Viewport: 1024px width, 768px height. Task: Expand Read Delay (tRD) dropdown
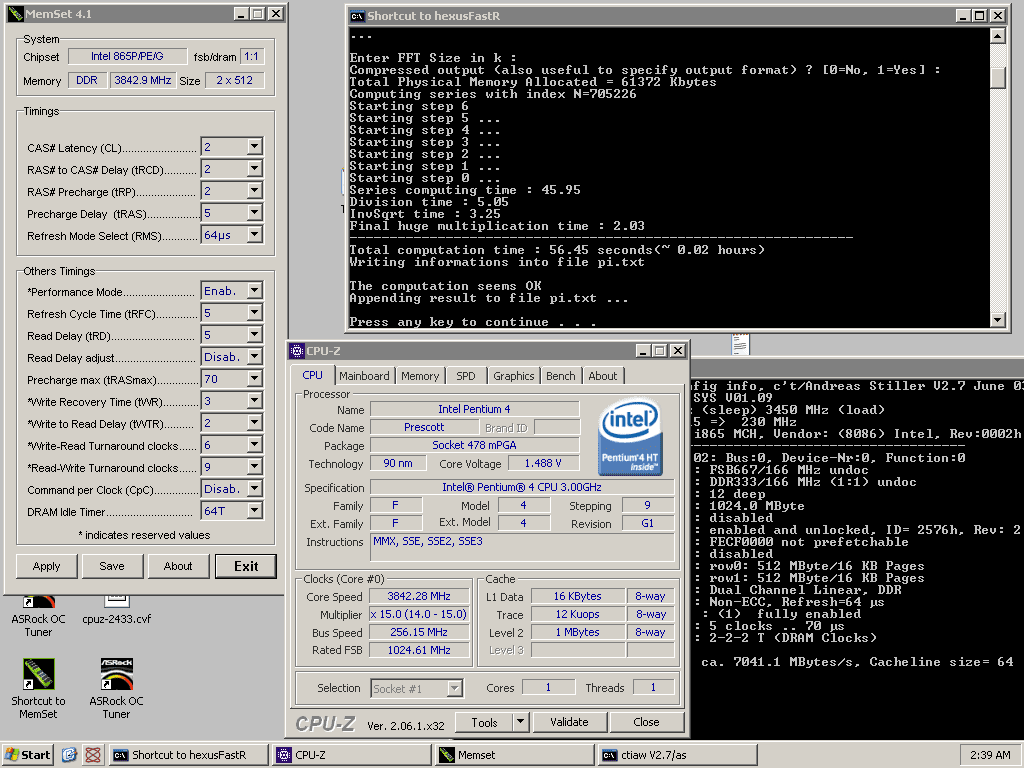coord(255,335)
